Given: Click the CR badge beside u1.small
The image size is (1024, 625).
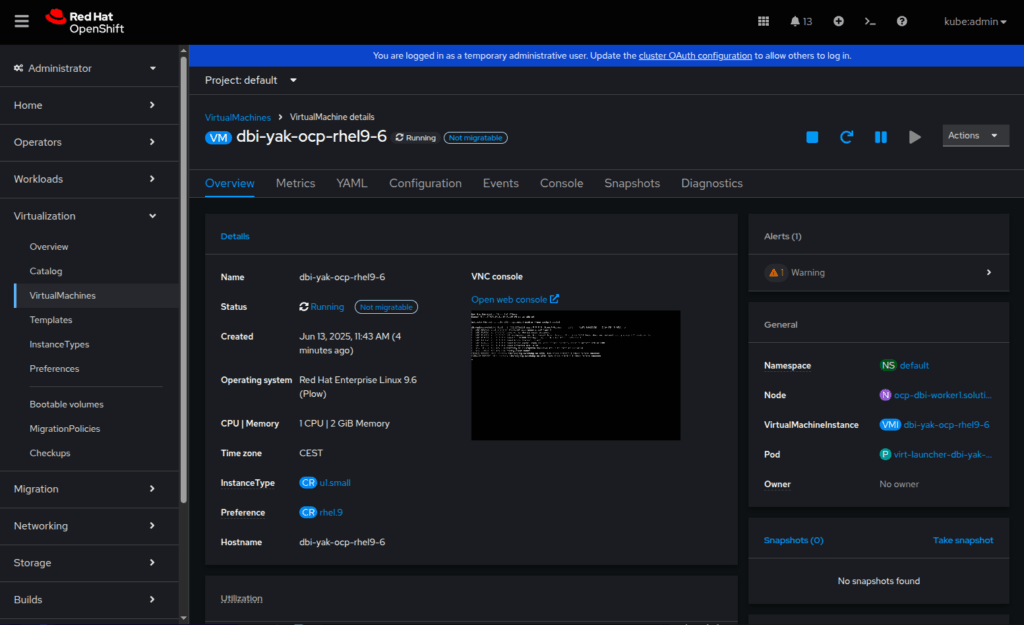Looking at the screenshot, I should point(308,483).
